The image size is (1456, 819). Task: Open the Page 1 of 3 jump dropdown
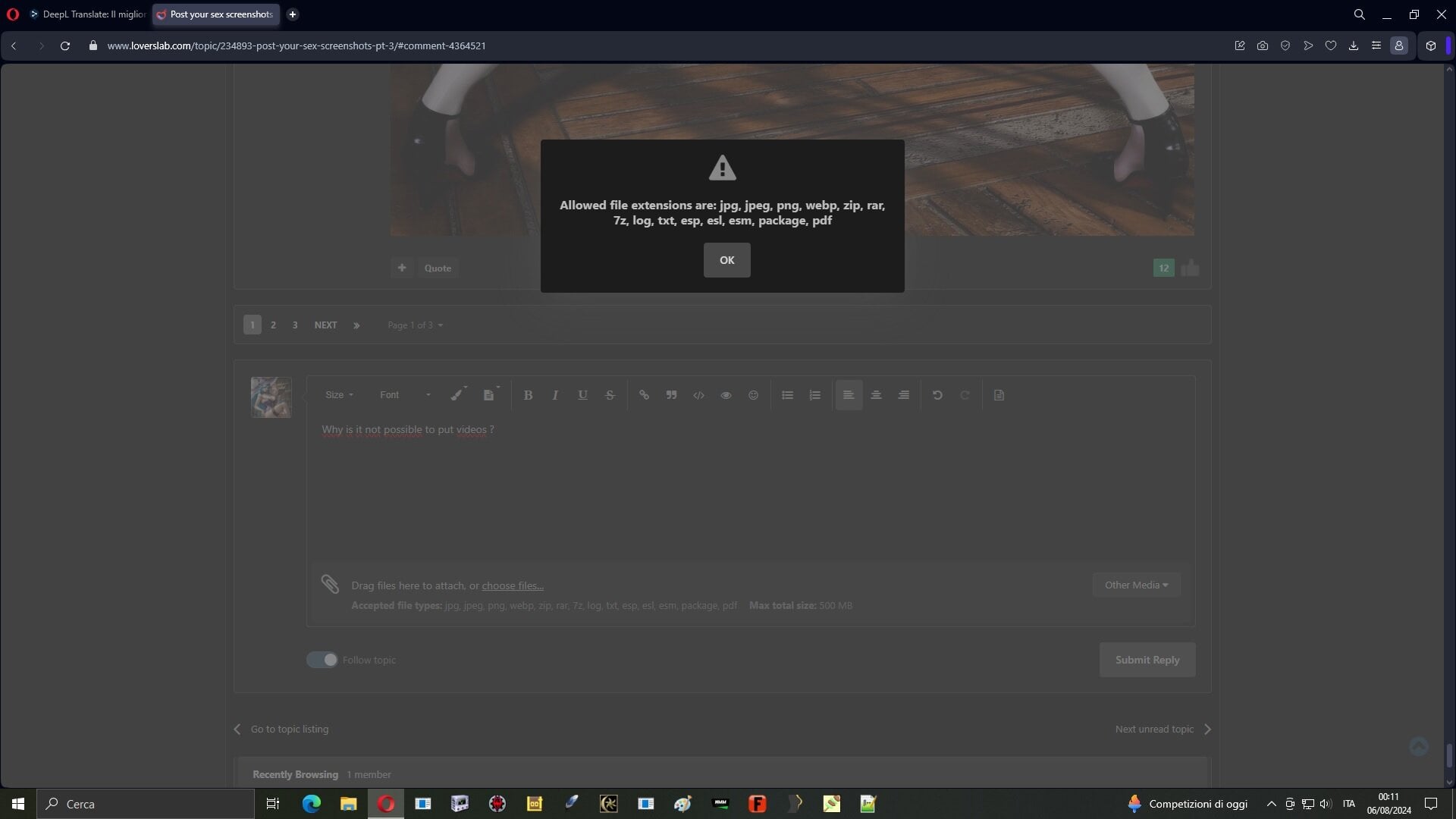(x=415, y=325)
